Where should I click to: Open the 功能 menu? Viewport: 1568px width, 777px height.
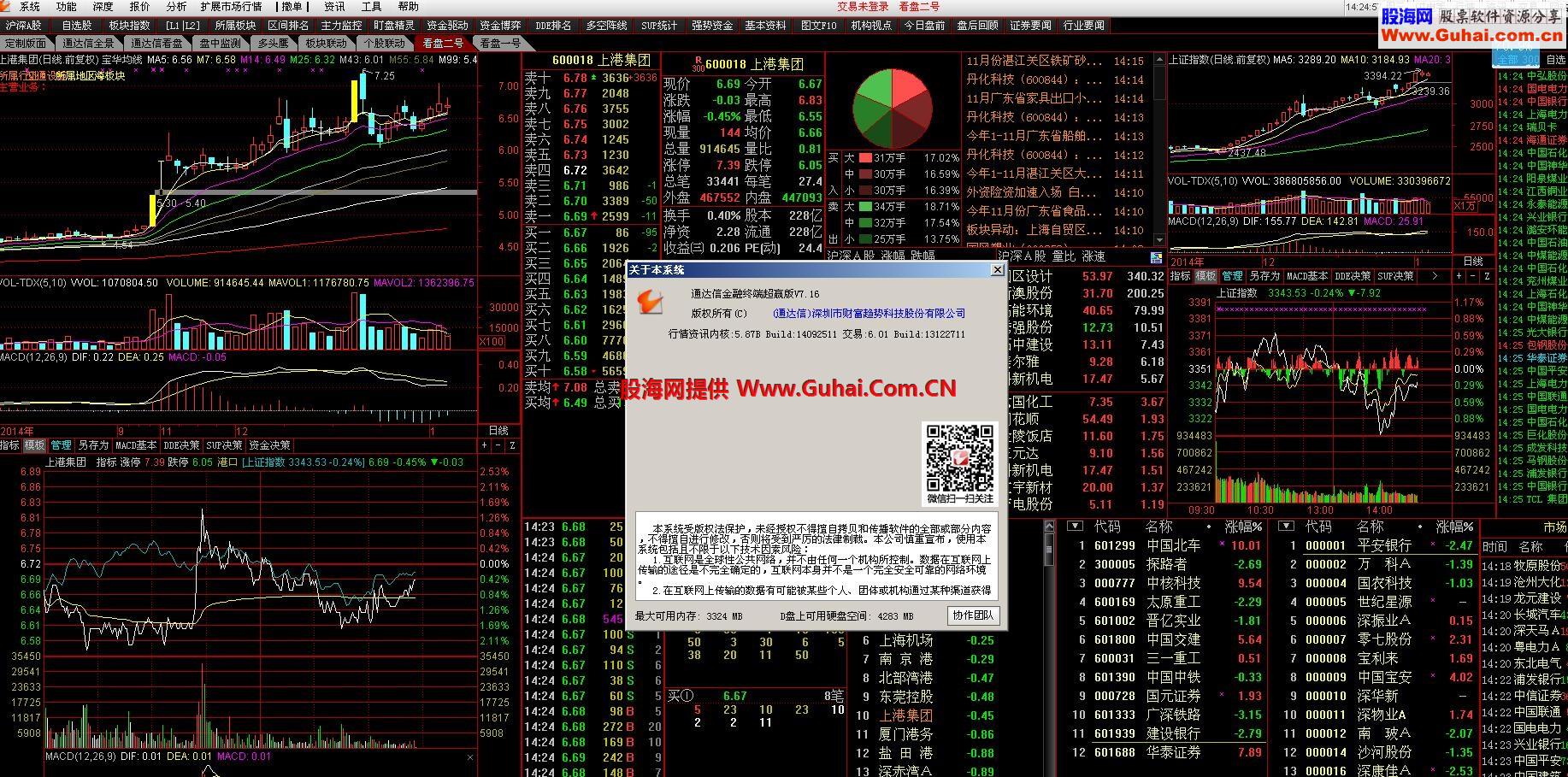(67, 7)
